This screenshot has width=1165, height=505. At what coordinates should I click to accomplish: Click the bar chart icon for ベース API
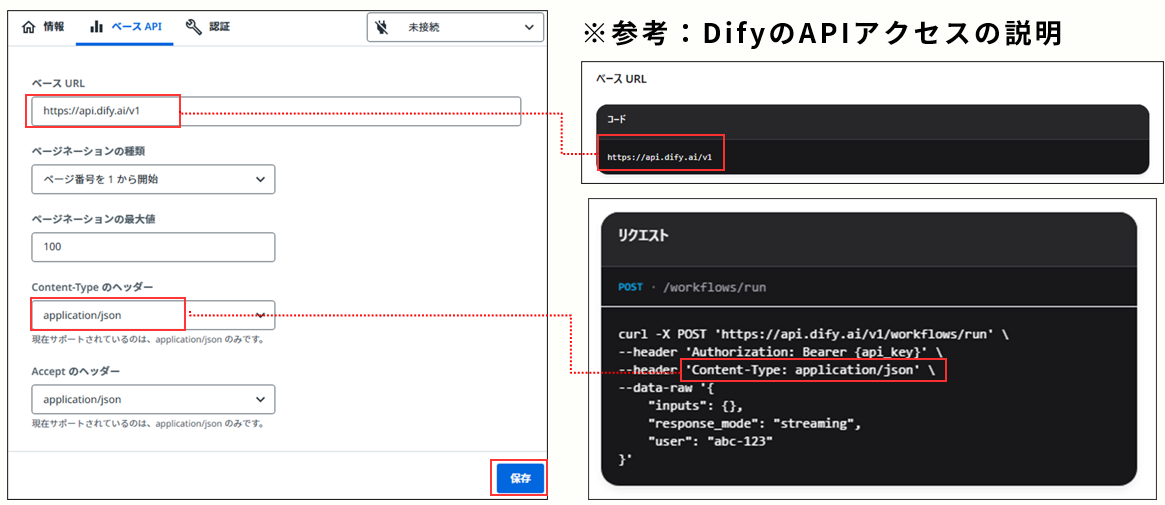[97, 27]
